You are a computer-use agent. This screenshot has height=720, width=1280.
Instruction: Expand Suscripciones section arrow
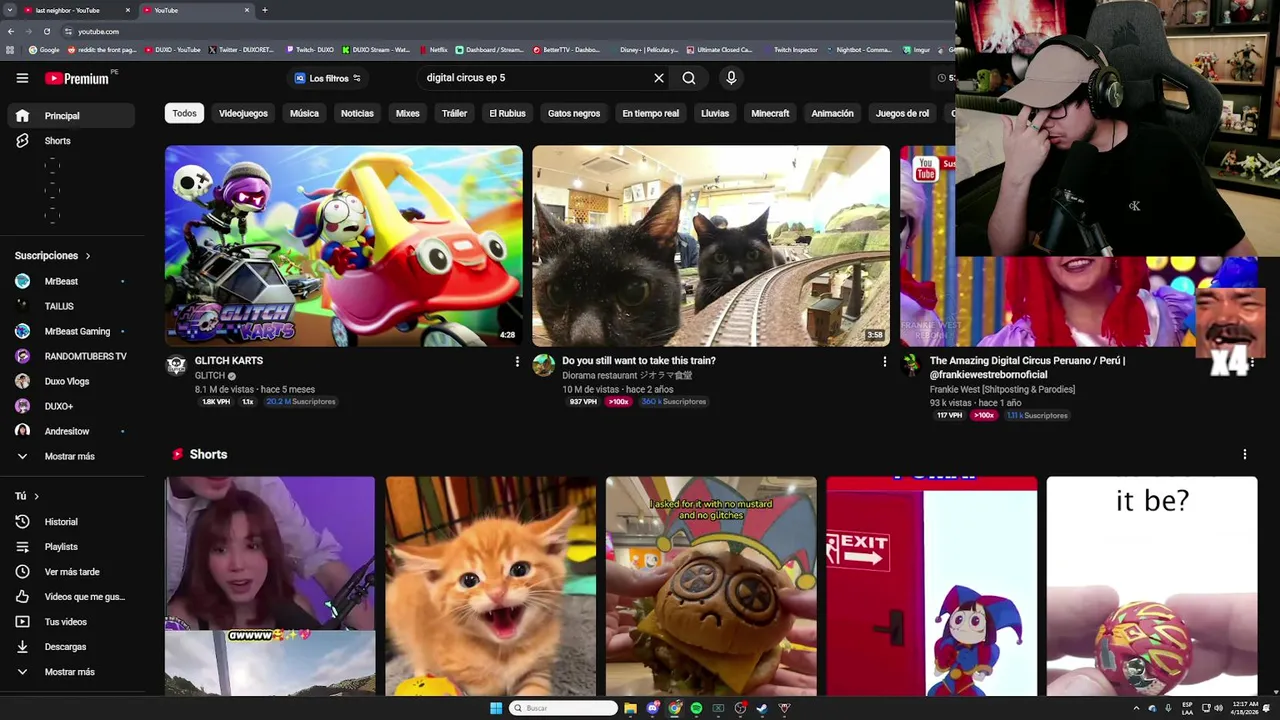pyautogui.click(x=87, y=256)
